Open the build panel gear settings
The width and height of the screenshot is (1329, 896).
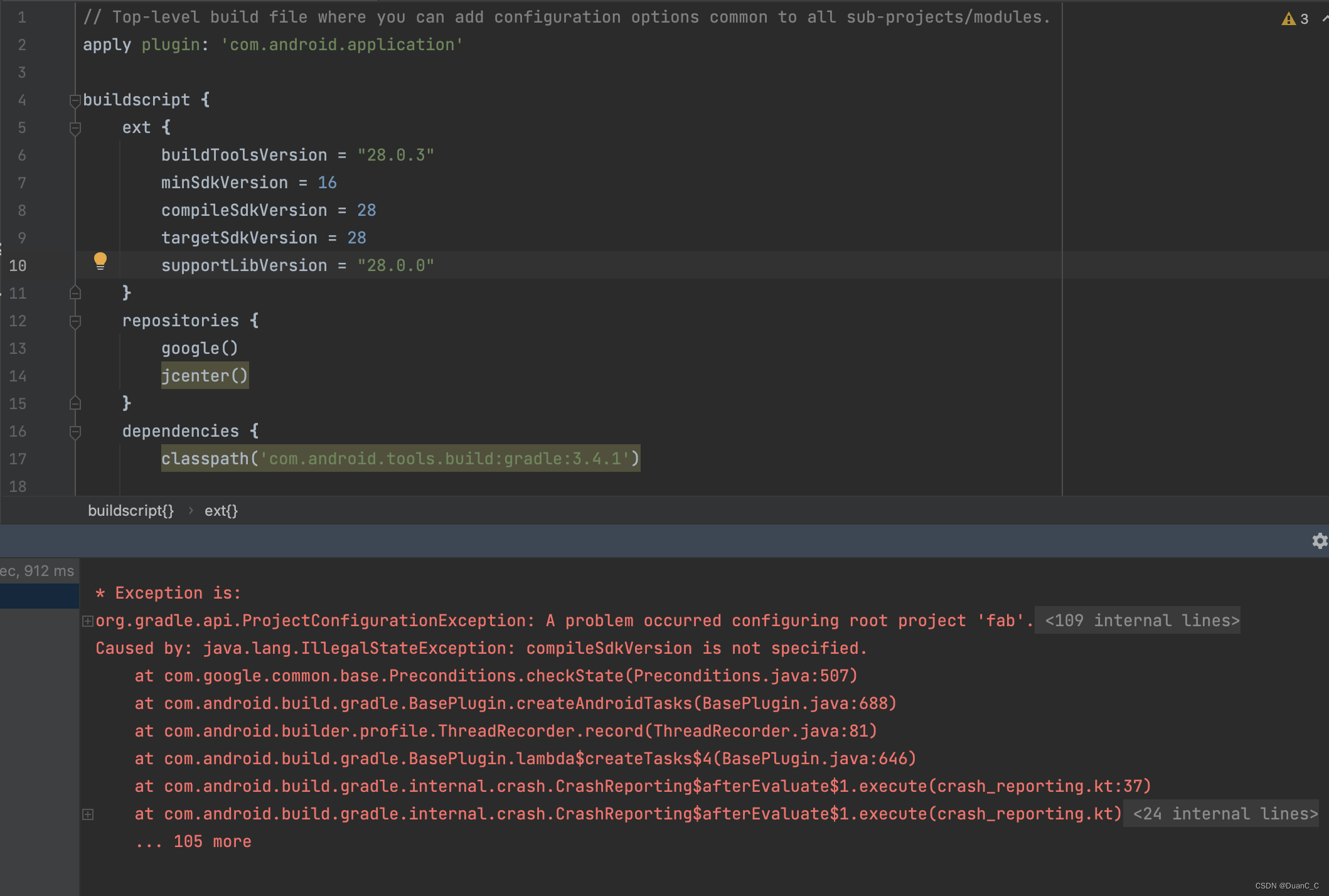coord(1319,541)
